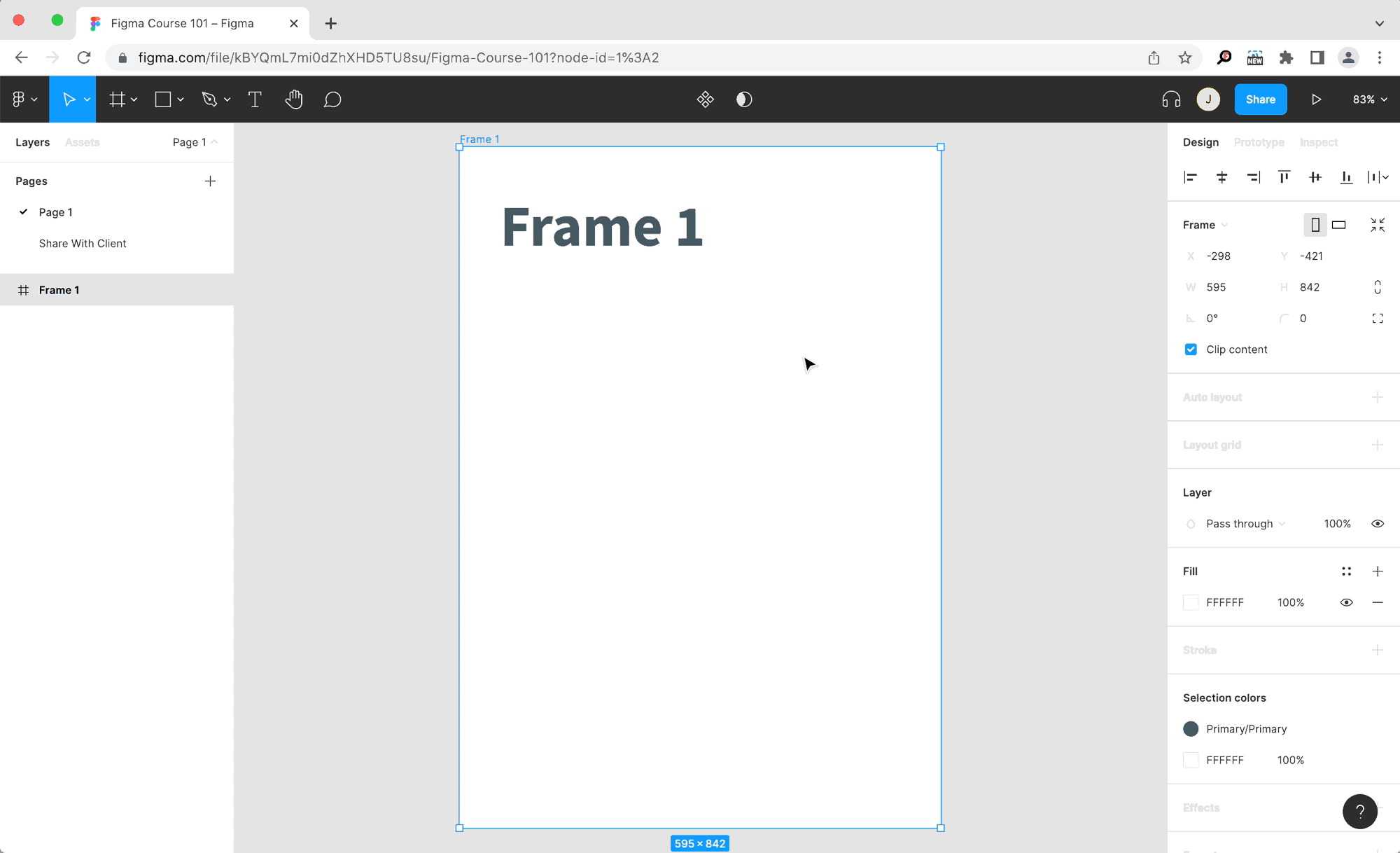Open distribute spacing dropdown
The width and height of the screenshot is (1400, 853).
1378,177
